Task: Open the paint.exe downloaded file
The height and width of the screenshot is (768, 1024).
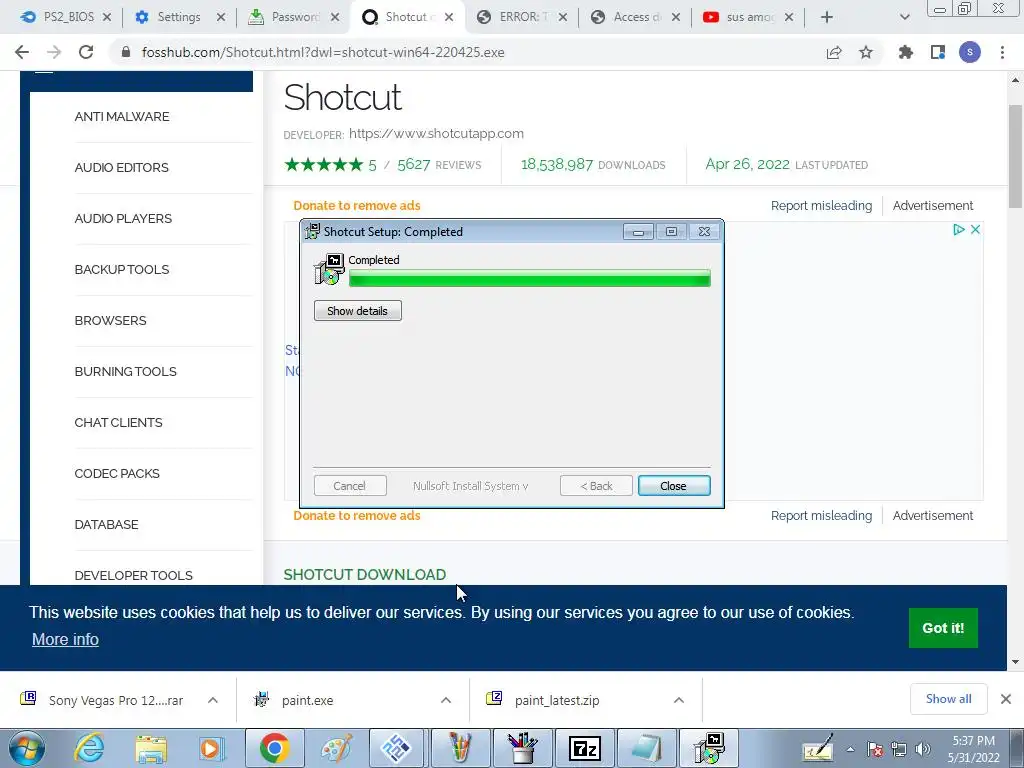Action: [x=307, y=701]
